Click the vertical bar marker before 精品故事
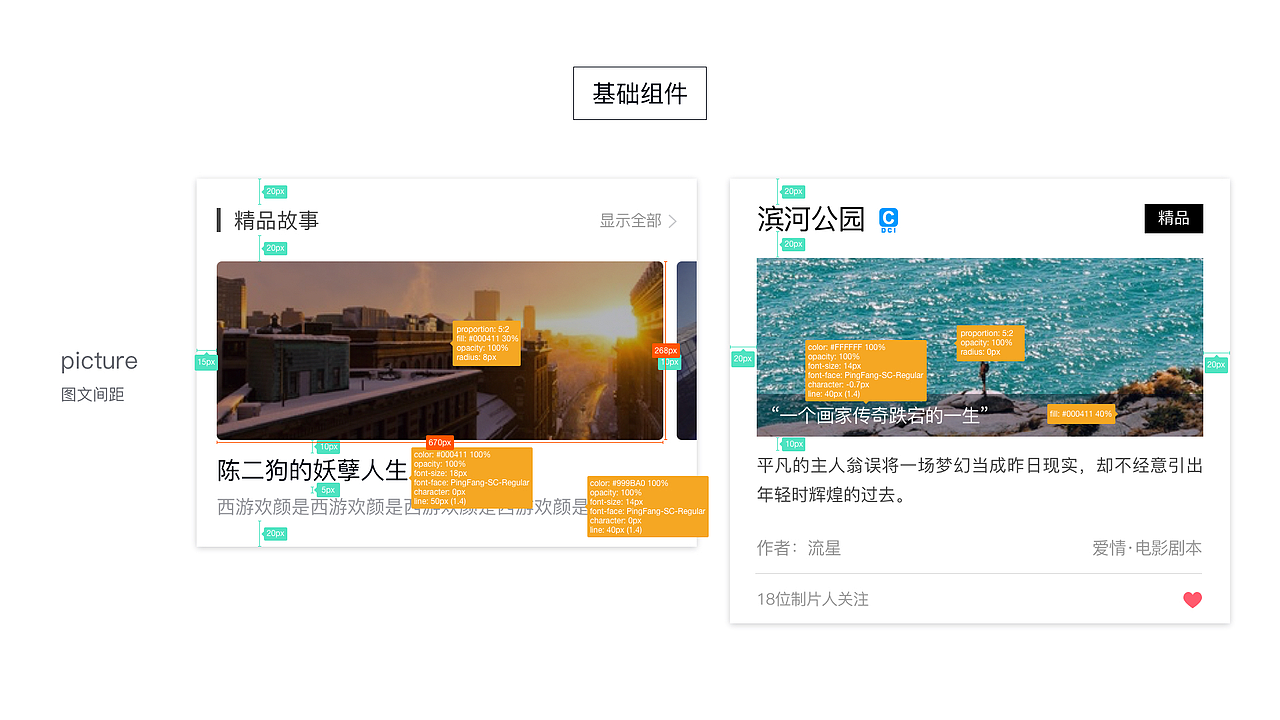 (x=220, y=220)
